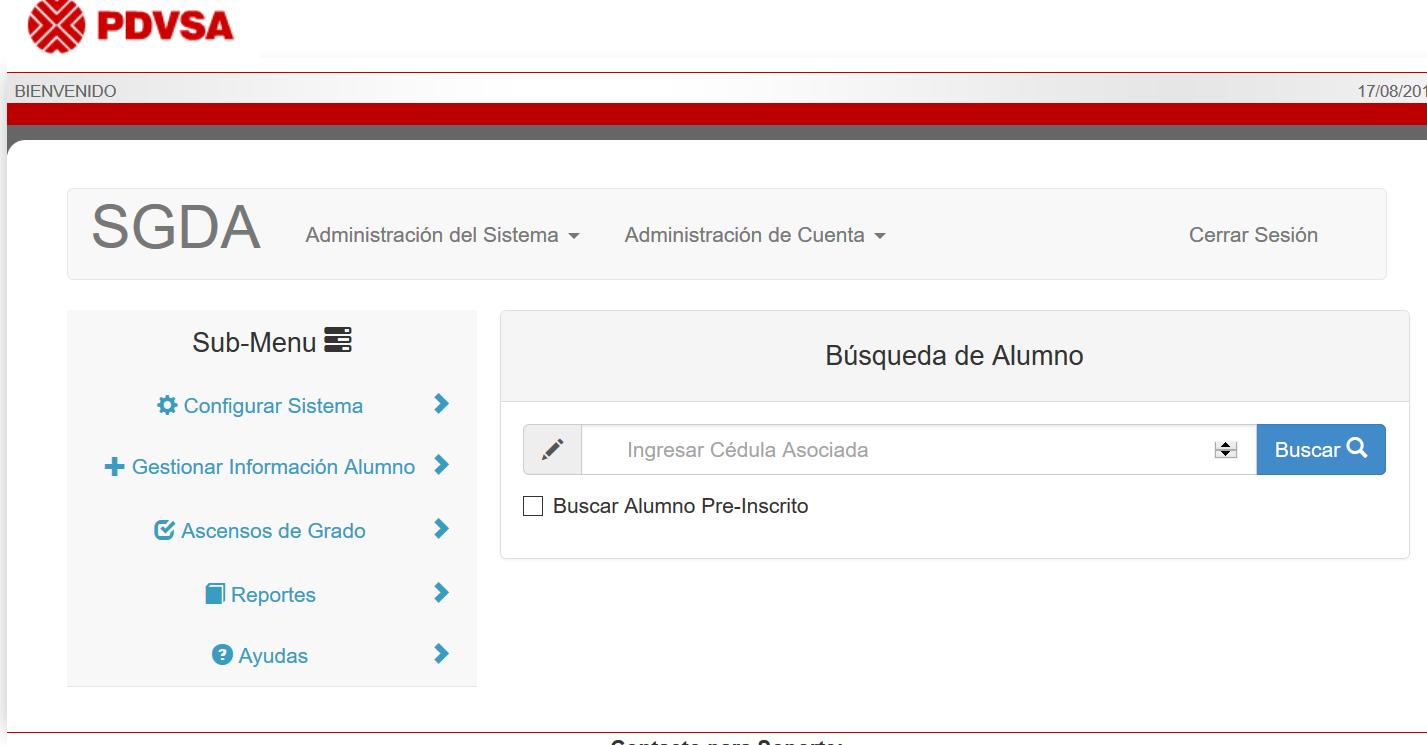This screenshot has width=1427, height=745.
Task: Click the pencil icon in search field
Action: tap(553, 450)
